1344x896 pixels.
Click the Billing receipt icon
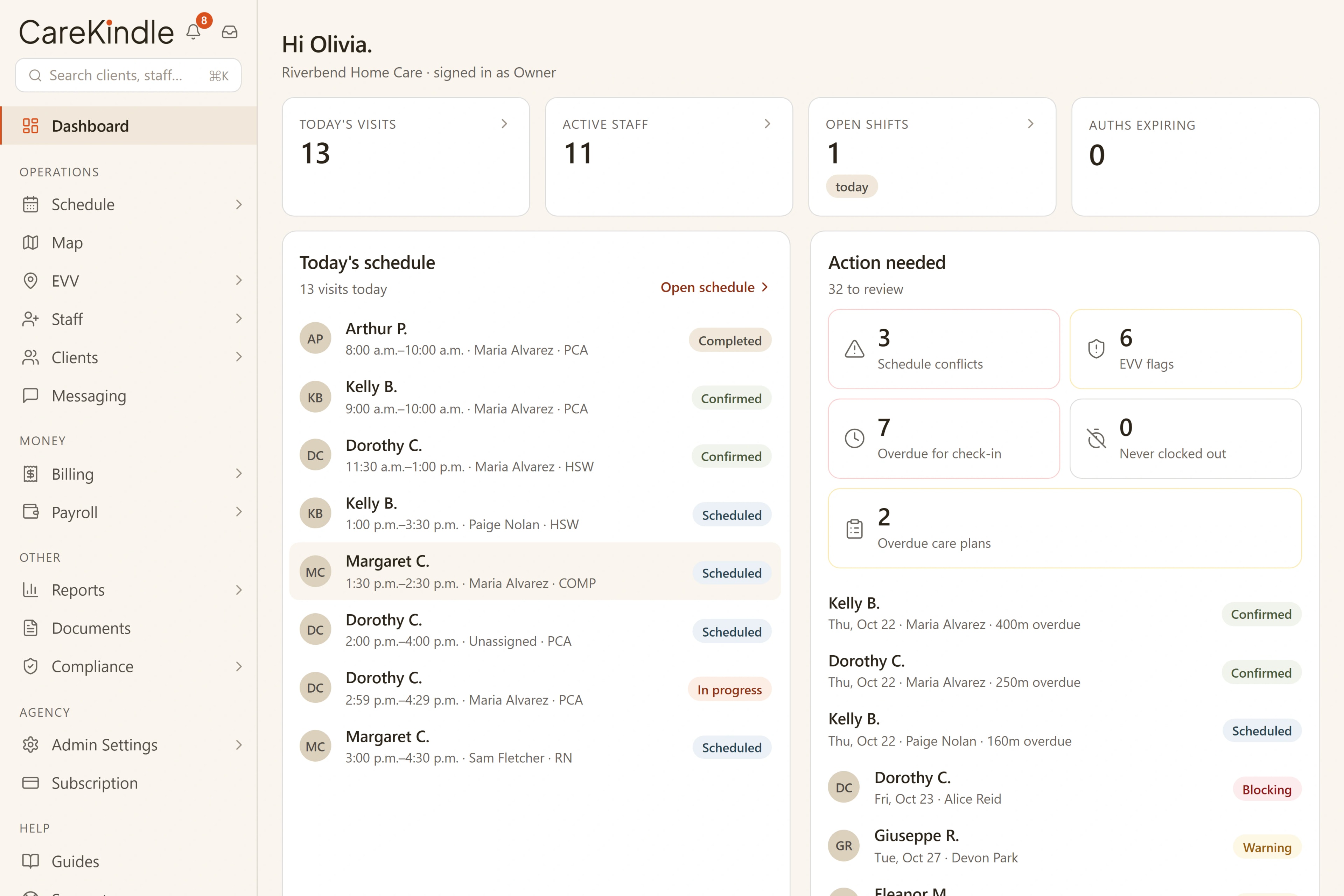pyautogui.click(x=30, y=474)
